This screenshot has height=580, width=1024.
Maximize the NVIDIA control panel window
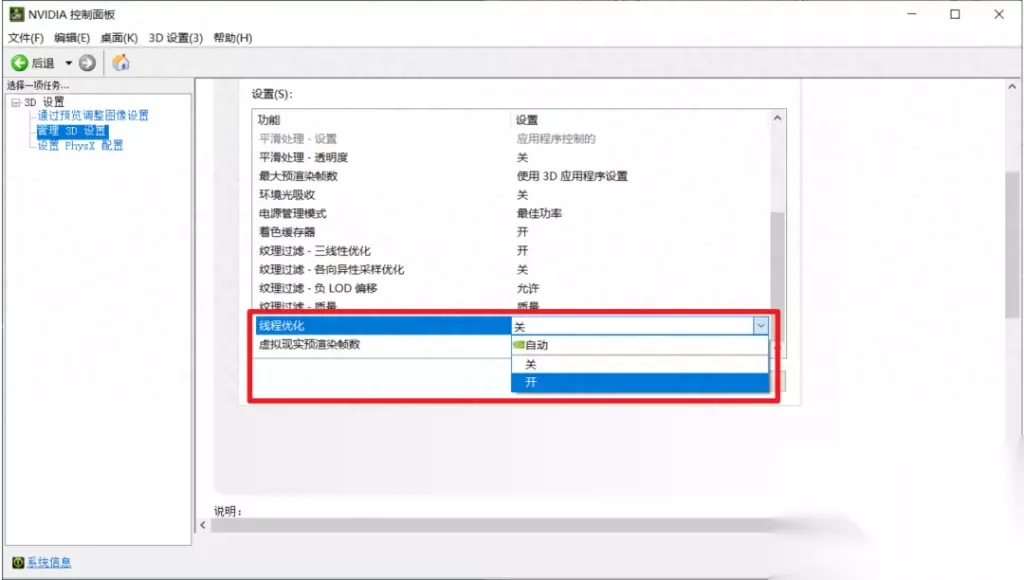[x=955, y=14]
